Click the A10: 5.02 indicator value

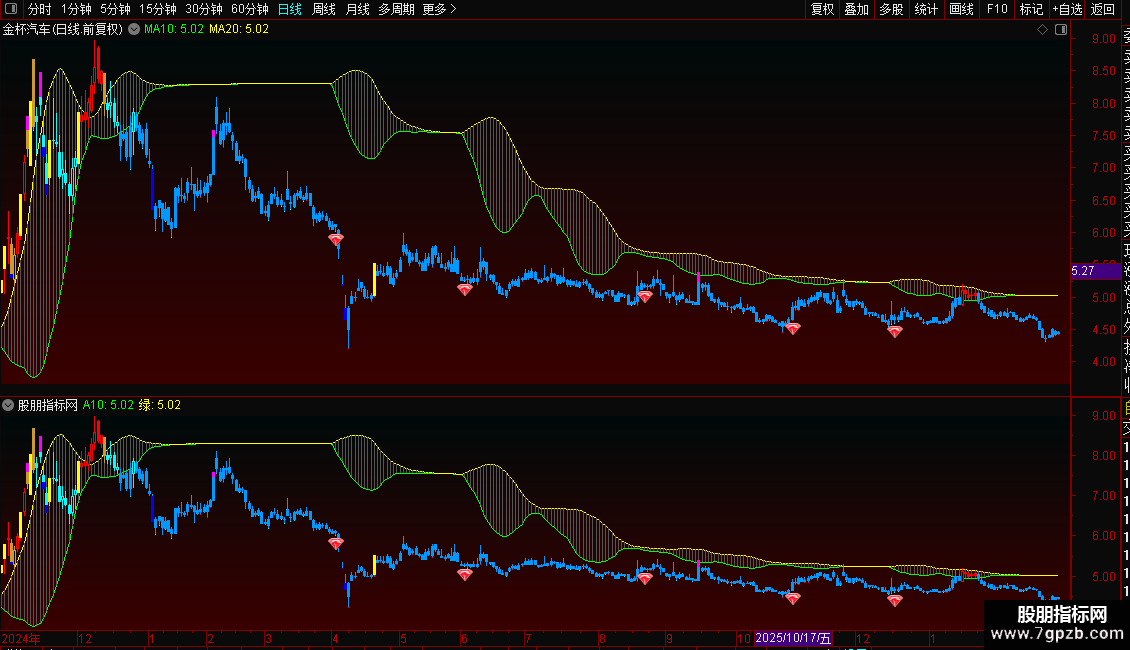coord(108,405)
